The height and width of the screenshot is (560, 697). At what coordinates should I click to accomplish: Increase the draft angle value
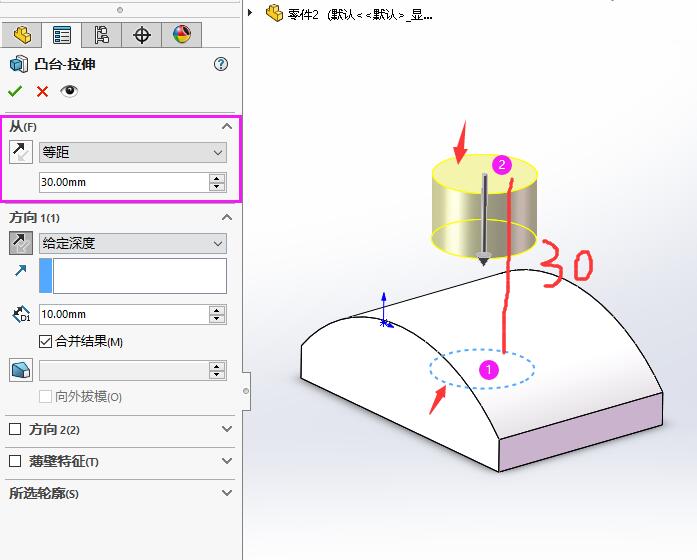(x=217, y=366)
